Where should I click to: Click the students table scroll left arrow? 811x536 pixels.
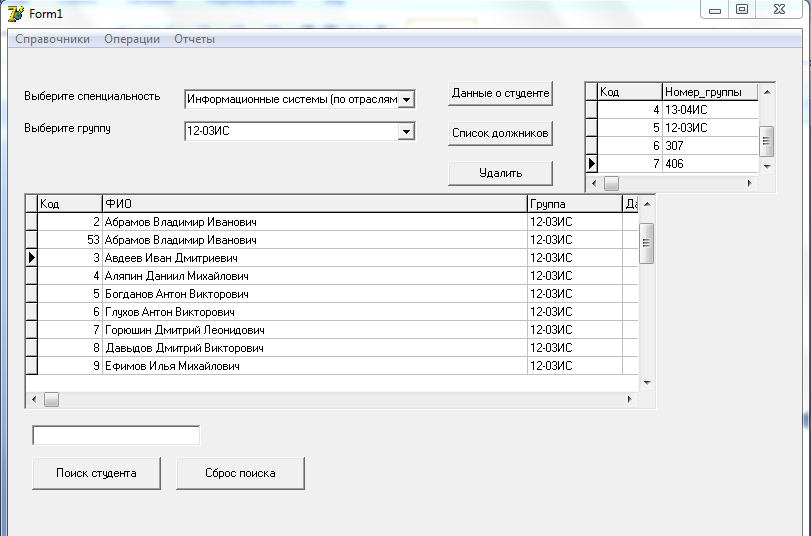tap(34, 399)
